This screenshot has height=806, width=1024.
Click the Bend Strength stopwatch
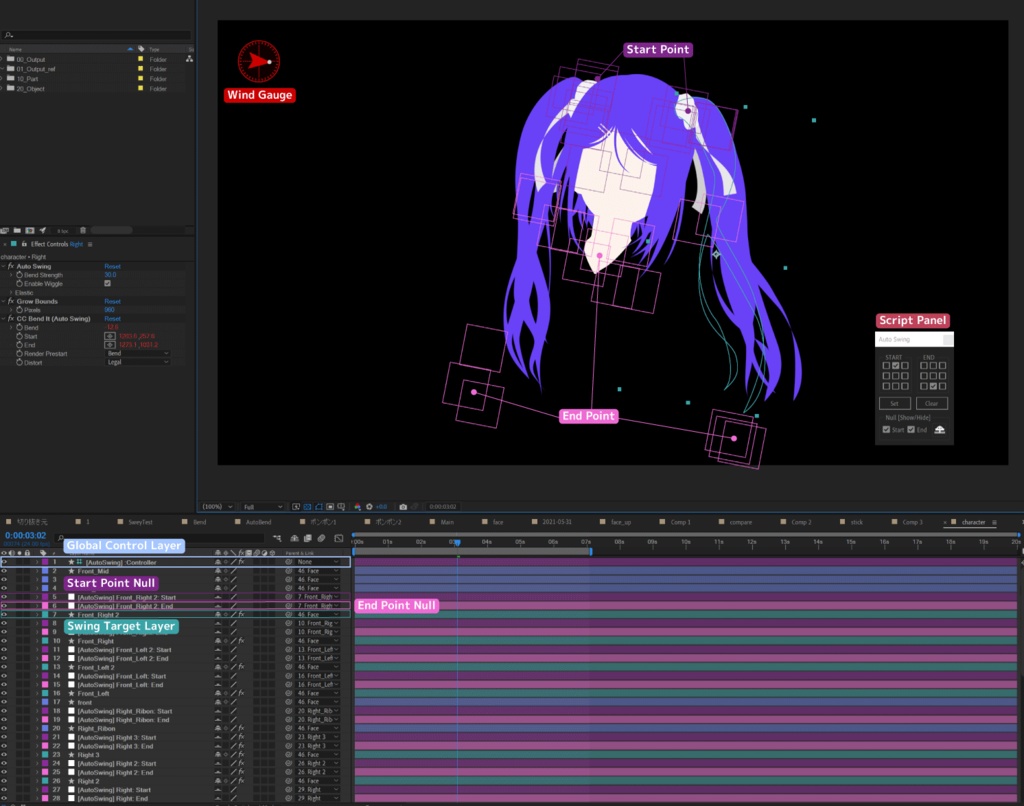pos(20,275)
